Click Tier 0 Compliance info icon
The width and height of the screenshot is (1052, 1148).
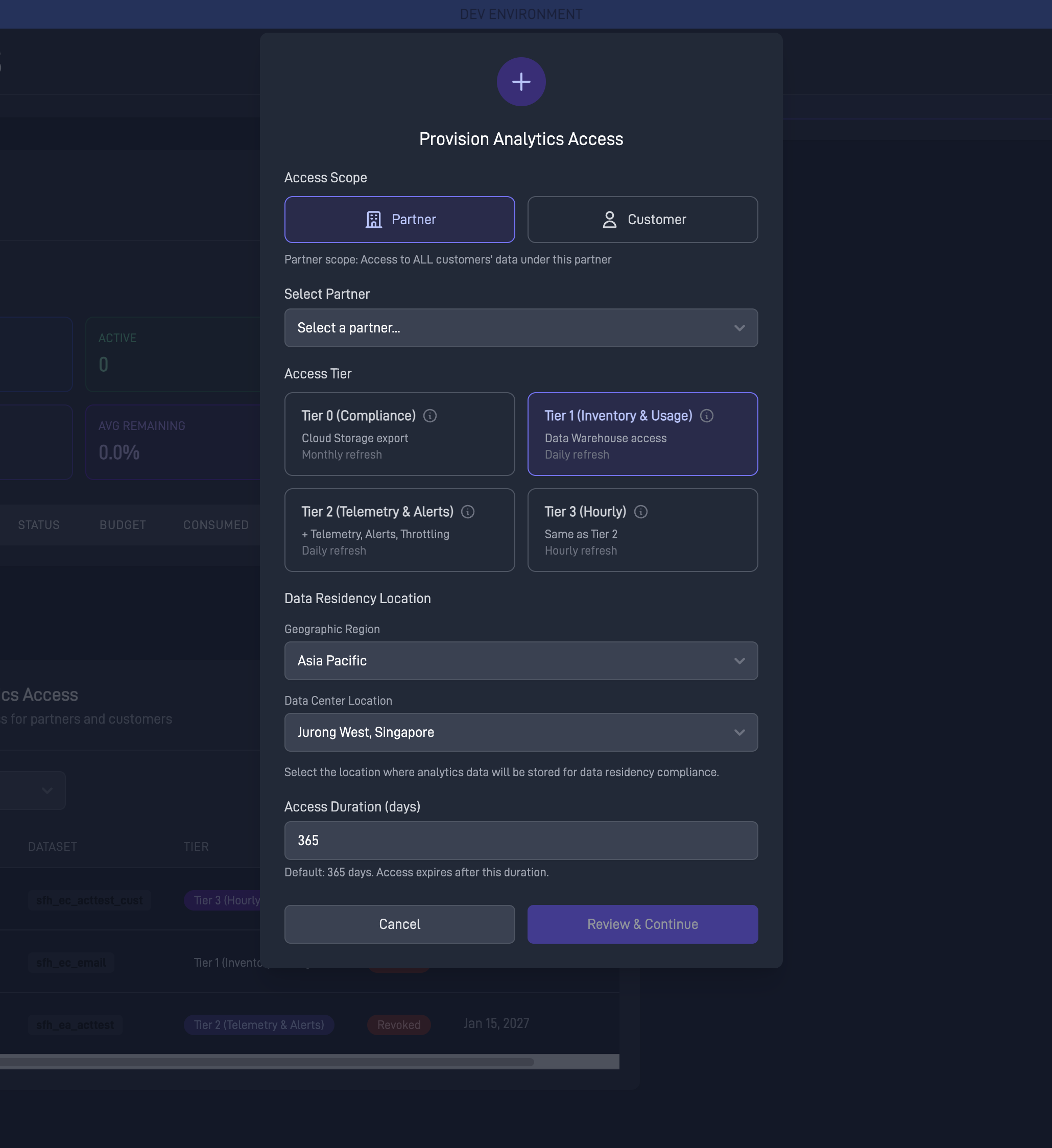(430, 416)
